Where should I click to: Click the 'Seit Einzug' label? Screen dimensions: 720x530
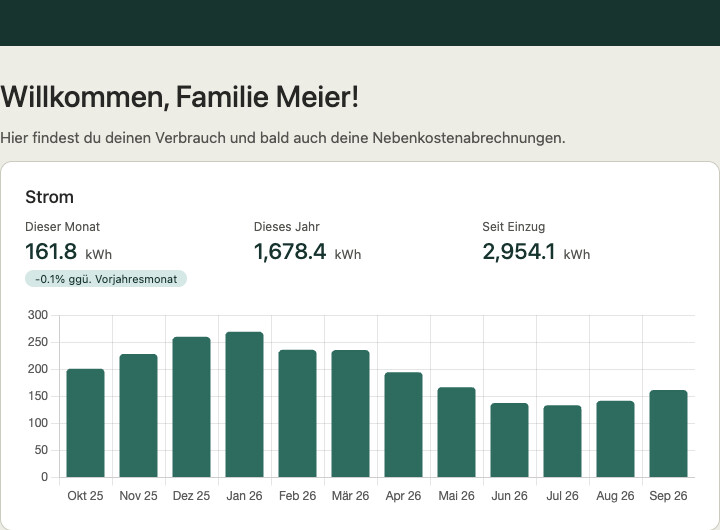(513, 226)
